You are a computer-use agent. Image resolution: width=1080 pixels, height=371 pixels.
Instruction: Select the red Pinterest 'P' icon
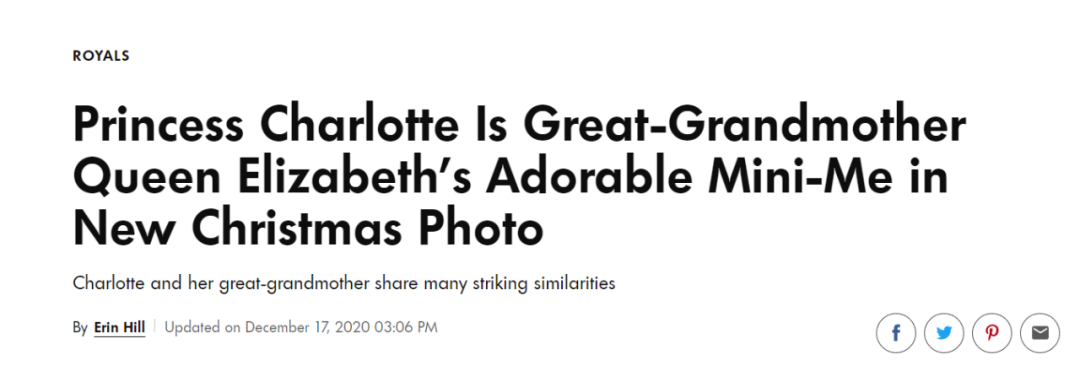(992, 334)
